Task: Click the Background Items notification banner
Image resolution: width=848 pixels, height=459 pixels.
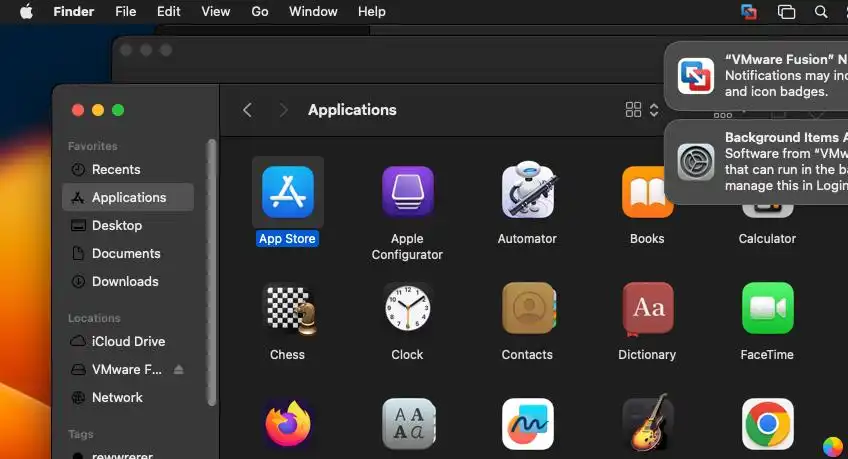Action: point(757,162)
